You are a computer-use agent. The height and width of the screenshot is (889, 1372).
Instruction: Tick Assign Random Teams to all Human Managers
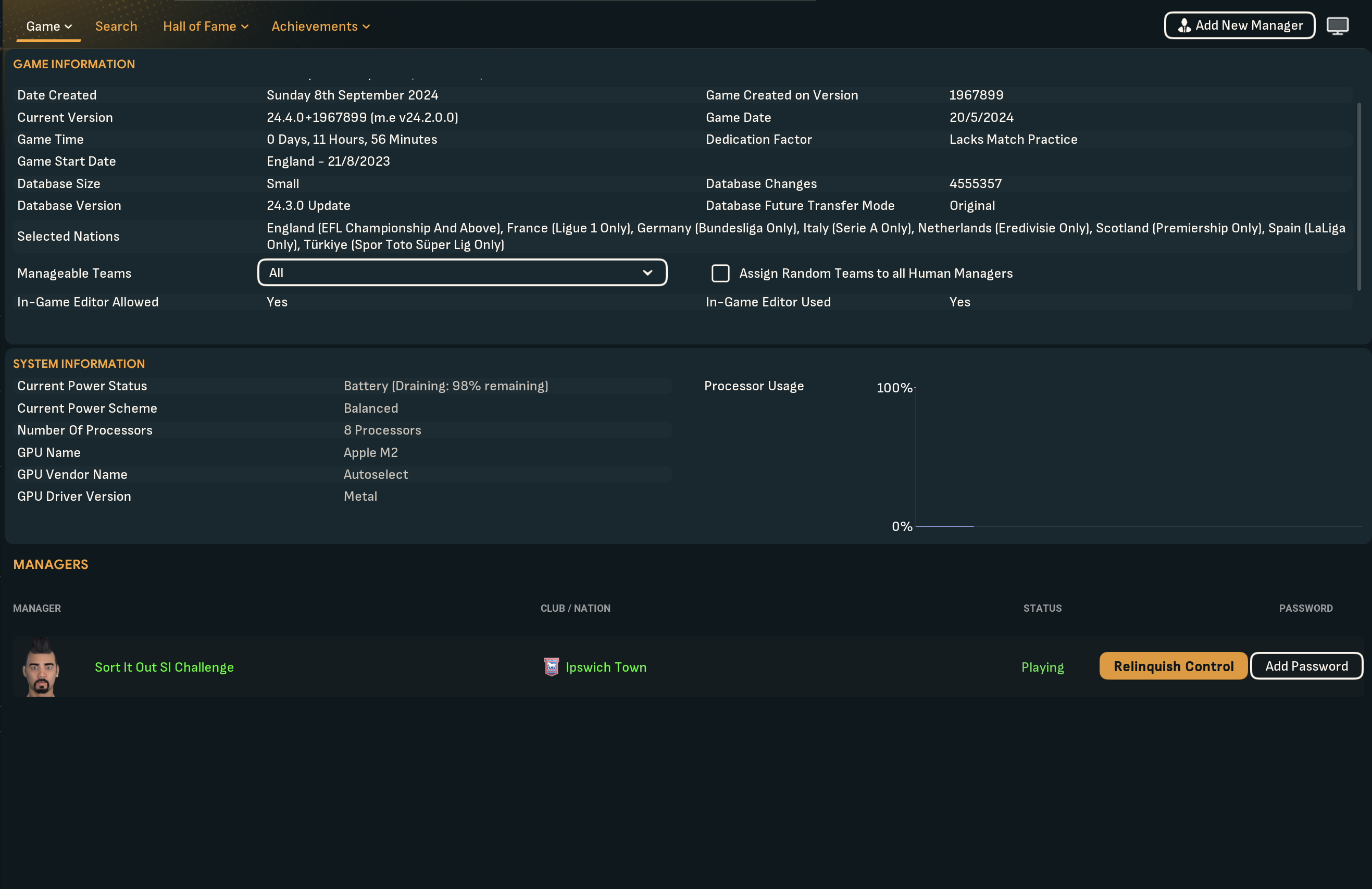coord(720,273)
